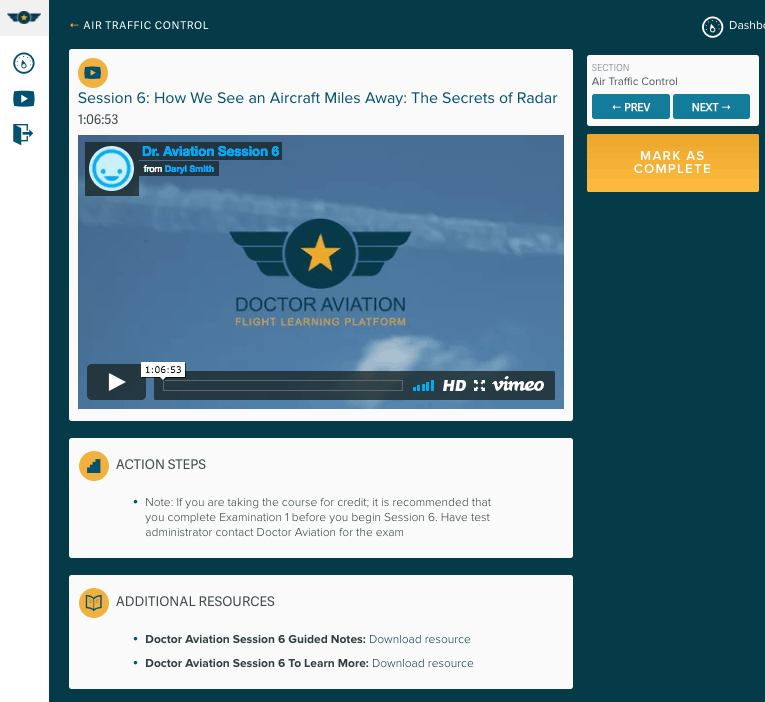The image size is (765, 702).
Task: Open Daryl Smith's Vimeo profile link
Action: click(189, 169)
